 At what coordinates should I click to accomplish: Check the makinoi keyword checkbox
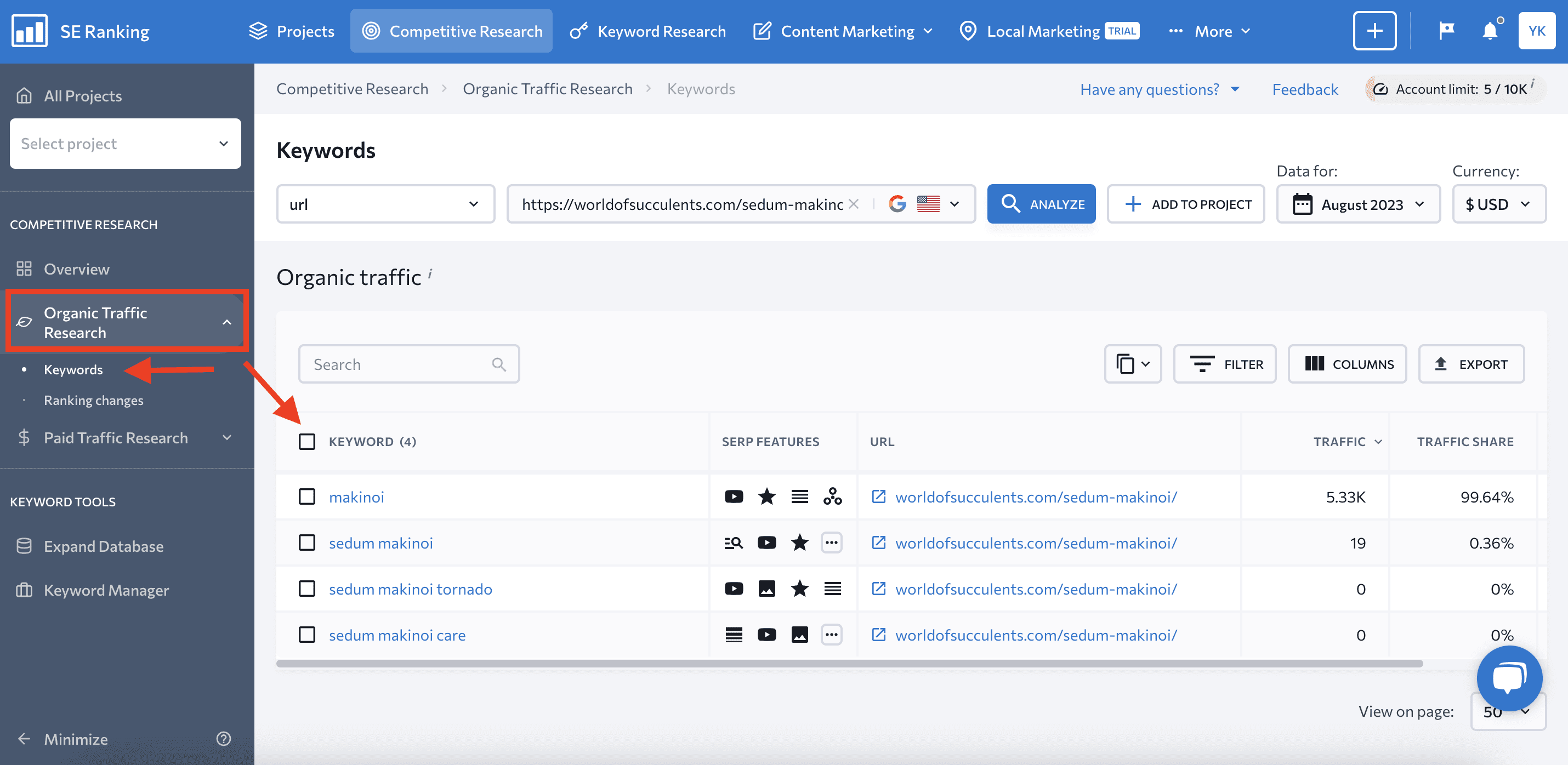point(307,496)
